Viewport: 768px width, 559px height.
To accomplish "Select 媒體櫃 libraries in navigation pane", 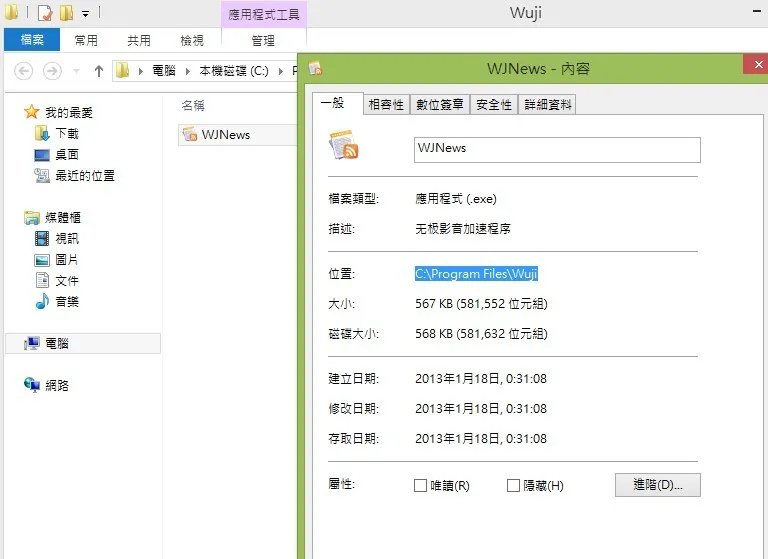I will [63, 218].
